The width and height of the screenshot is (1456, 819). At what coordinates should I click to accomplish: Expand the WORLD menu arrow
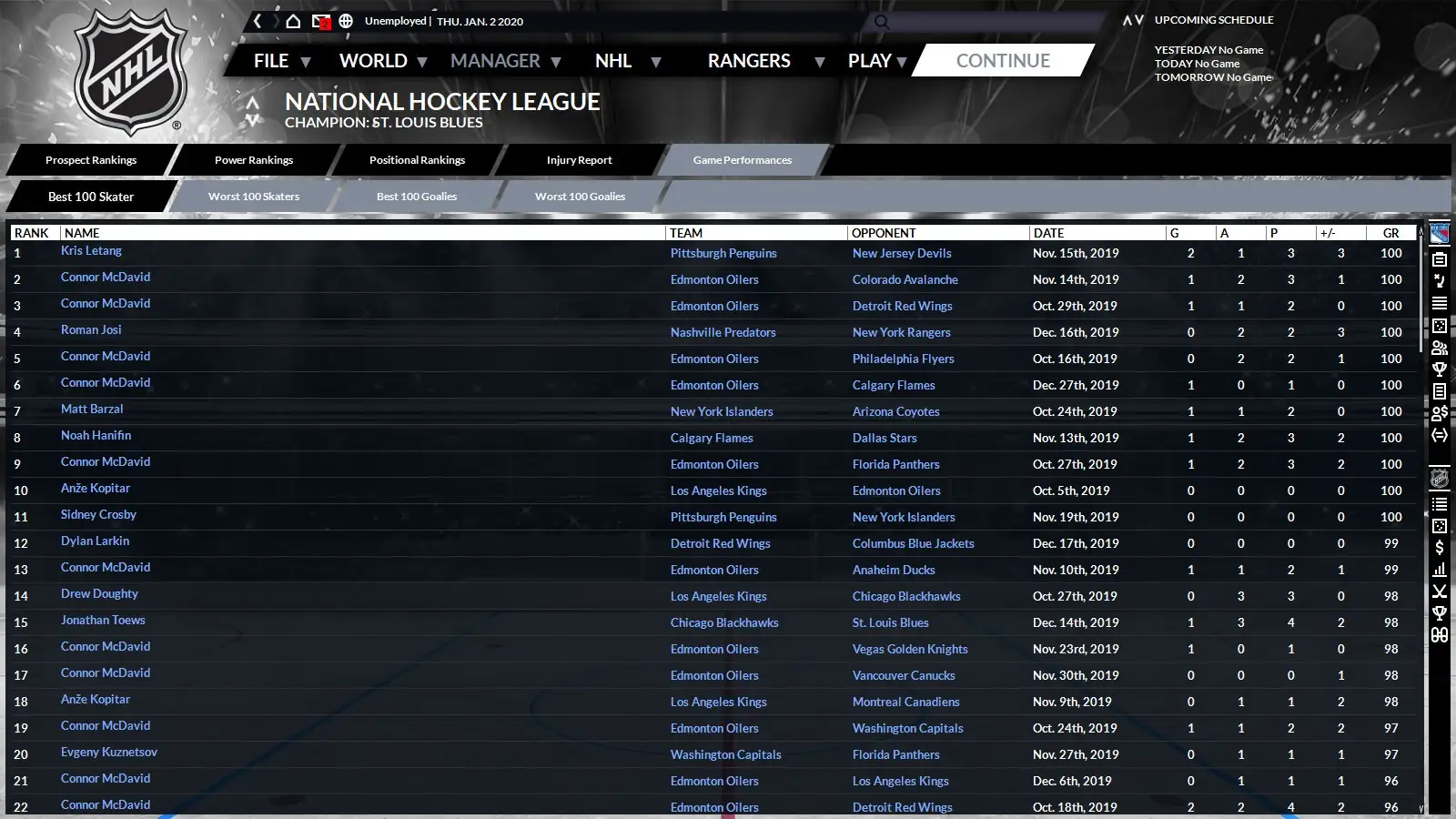pyautogui.click(x=421, y=62)
